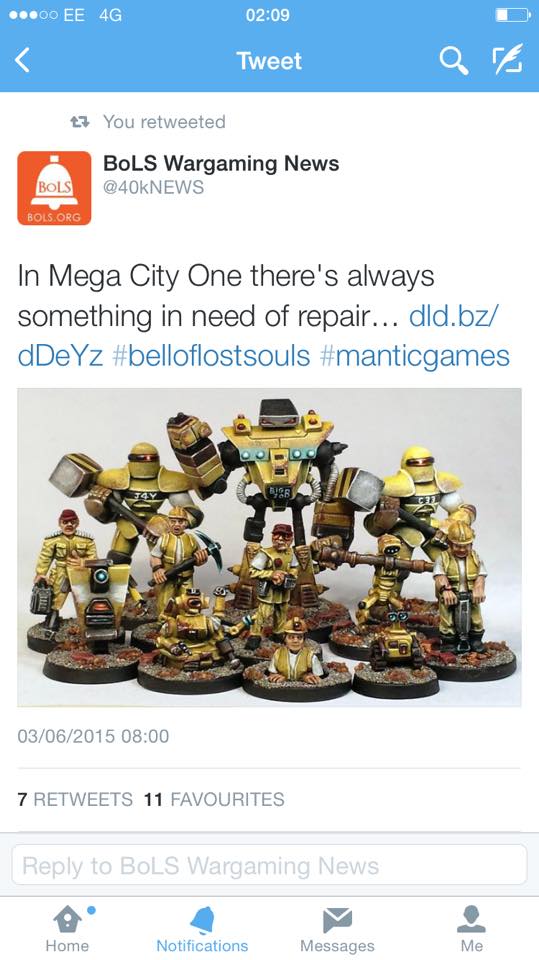Tap the battery indicator in status bar
The width and height of the screenshot is (539, 960).
[513, 15]
